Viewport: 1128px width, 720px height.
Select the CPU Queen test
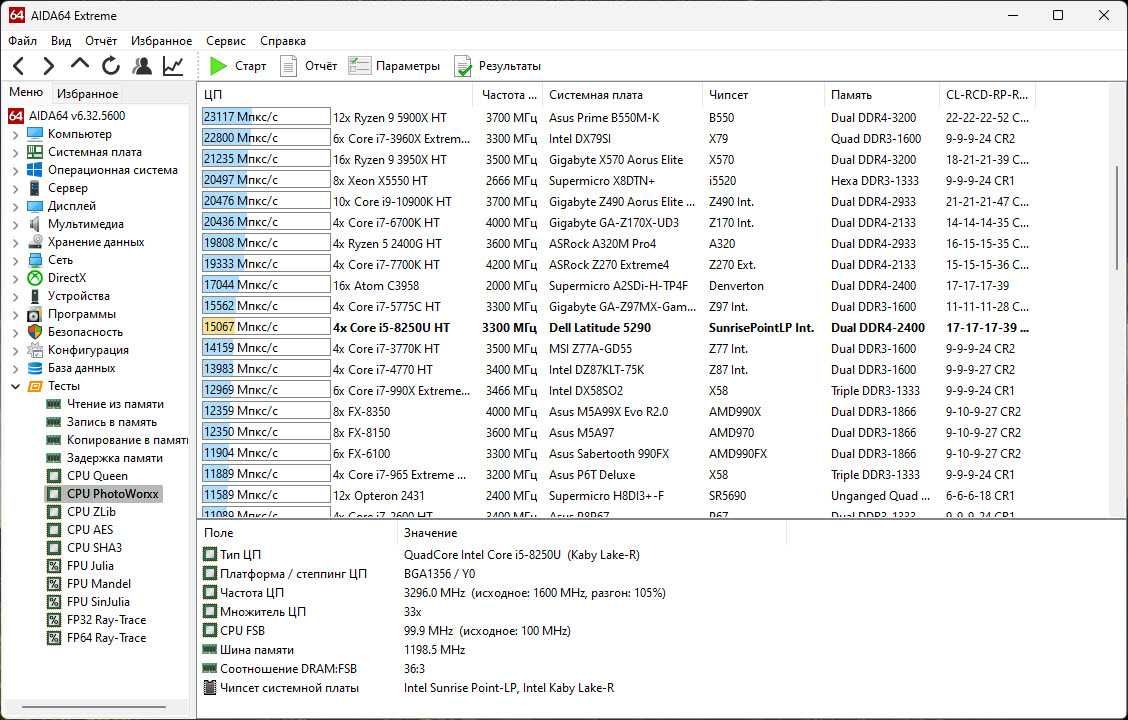[x=97, y=476]
